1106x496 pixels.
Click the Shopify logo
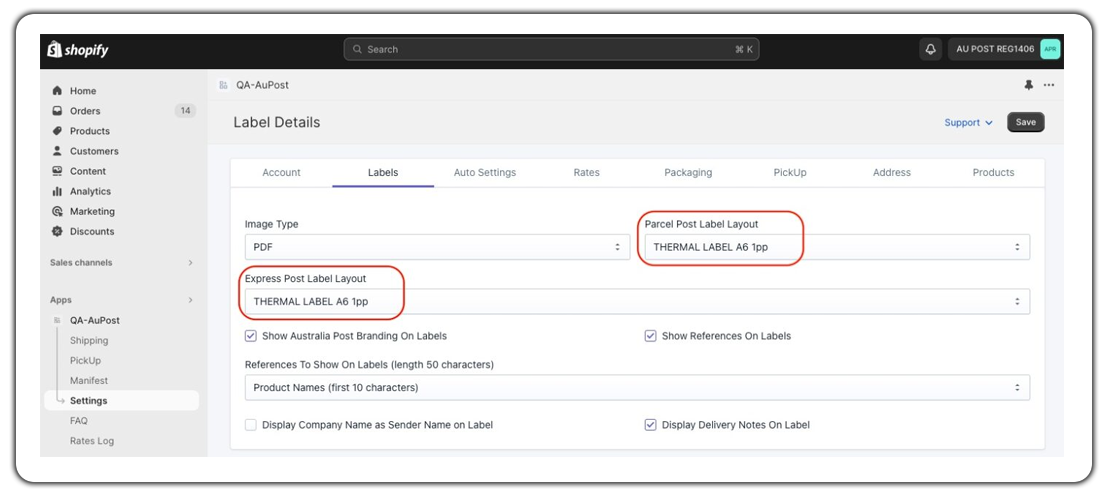(x=78, y=50)
